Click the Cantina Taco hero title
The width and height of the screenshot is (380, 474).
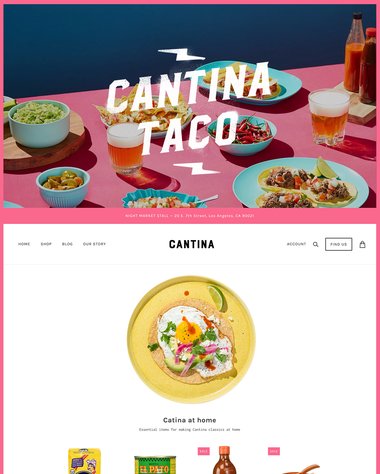189,108
